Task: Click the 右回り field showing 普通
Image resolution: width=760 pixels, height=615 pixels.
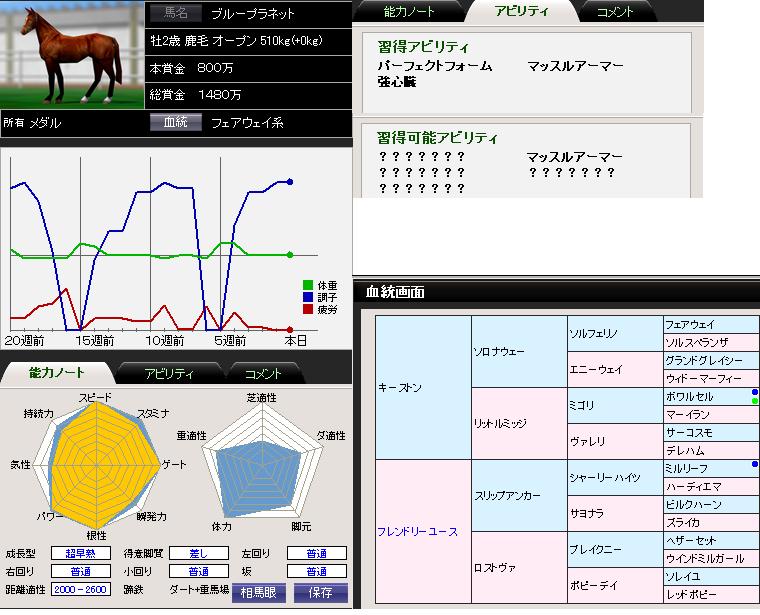Action: click(x=81, y=571)
